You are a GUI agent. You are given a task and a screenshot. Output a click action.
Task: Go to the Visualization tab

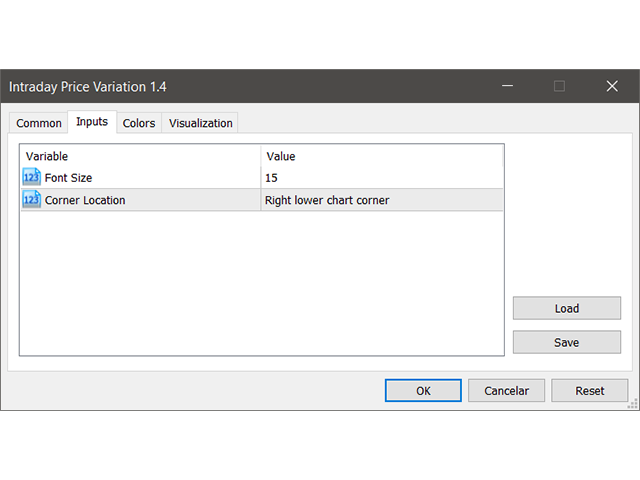pyautogui.click(x=200, y=123)
